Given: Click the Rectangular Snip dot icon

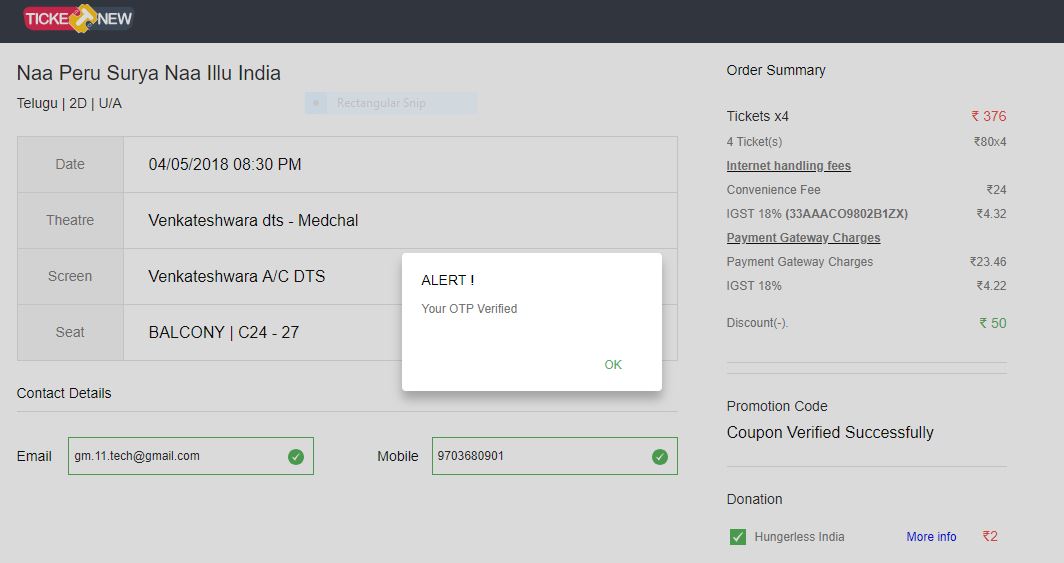Looking at the screenshot, I should click(316, 103).
